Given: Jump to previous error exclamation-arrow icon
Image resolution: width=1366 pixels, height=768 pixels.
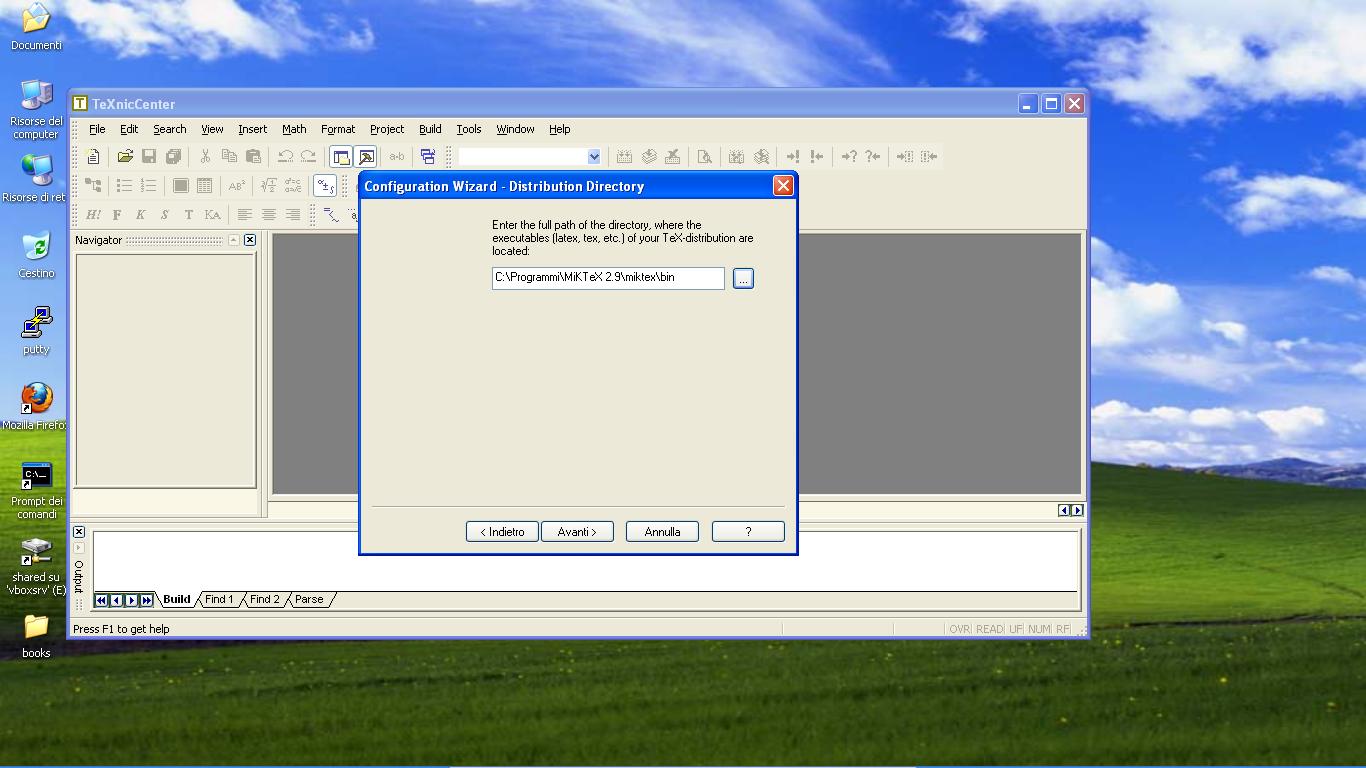Looking at the screenshot, I should click(817, 156).
